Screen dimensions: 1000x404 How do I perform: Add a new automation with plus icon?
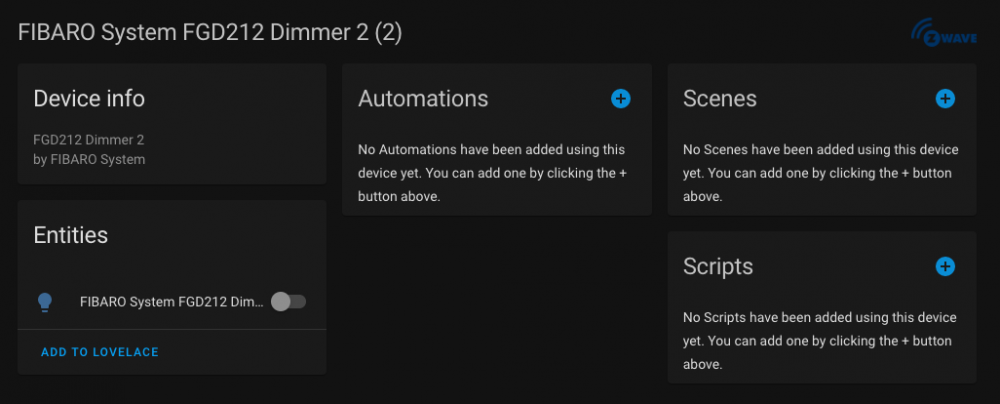[x=620, y=98]
